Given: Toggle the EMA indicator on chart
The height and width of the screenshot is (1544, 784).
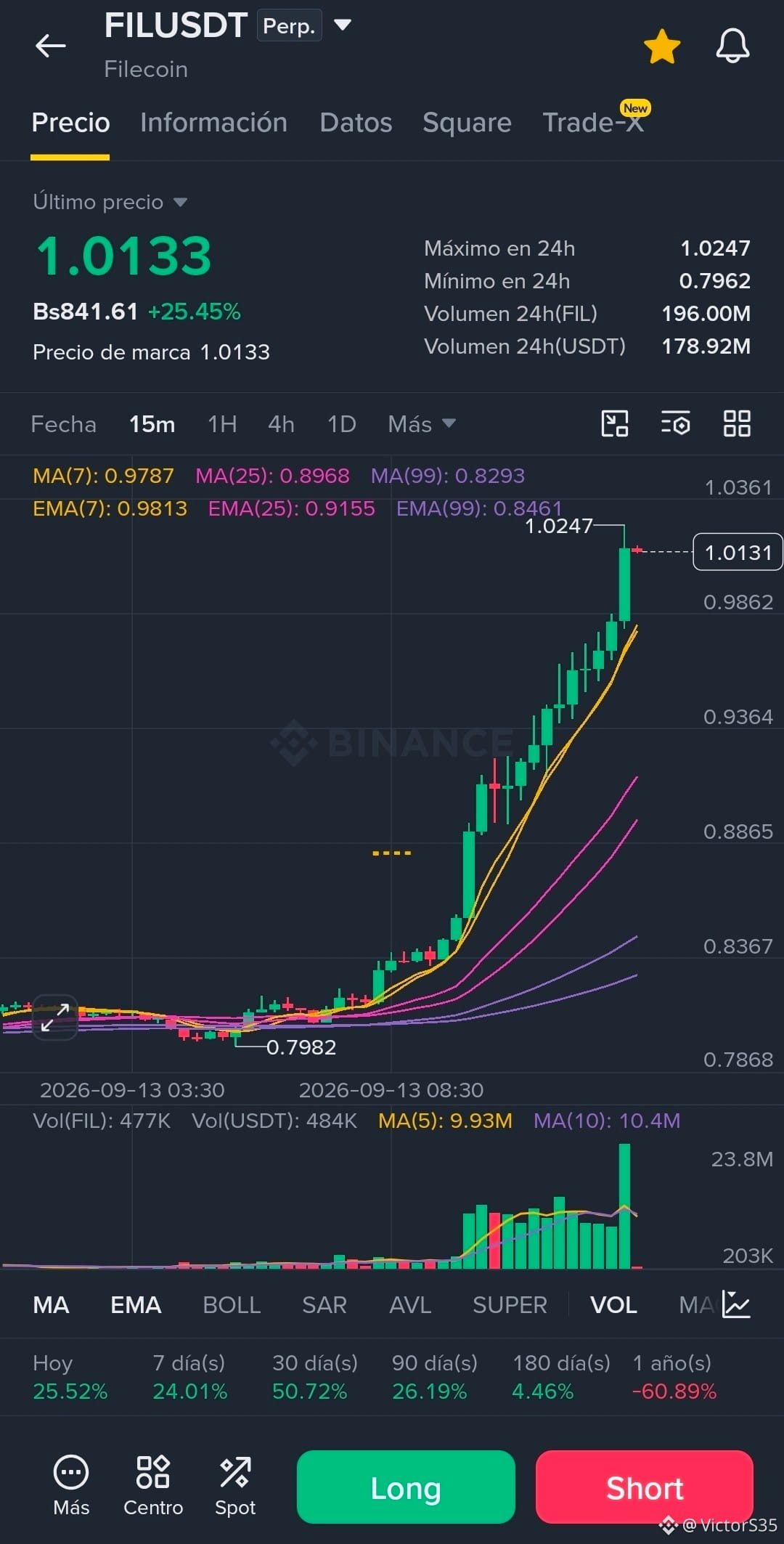Looking at the screenshot, I should click(x=136, y=1305).
